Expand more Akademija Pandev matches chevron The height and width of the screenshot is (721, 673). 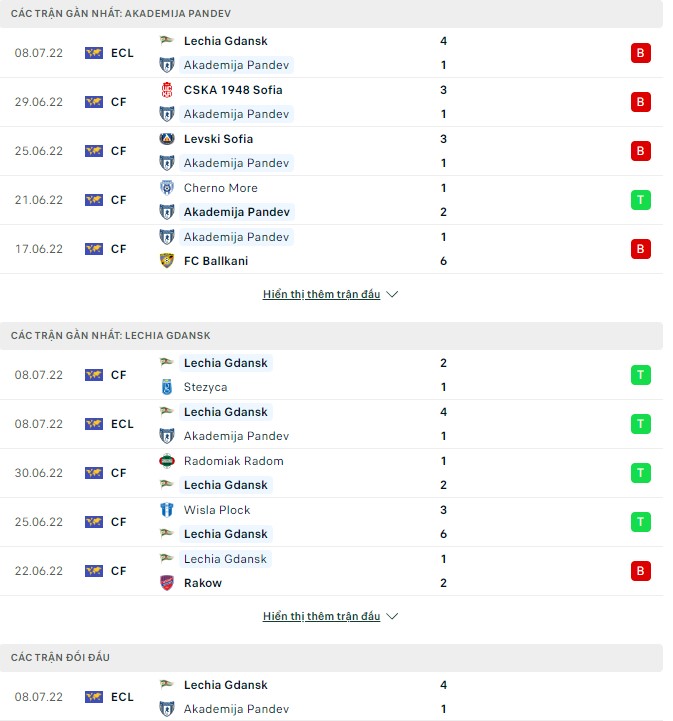click(392, 295)
